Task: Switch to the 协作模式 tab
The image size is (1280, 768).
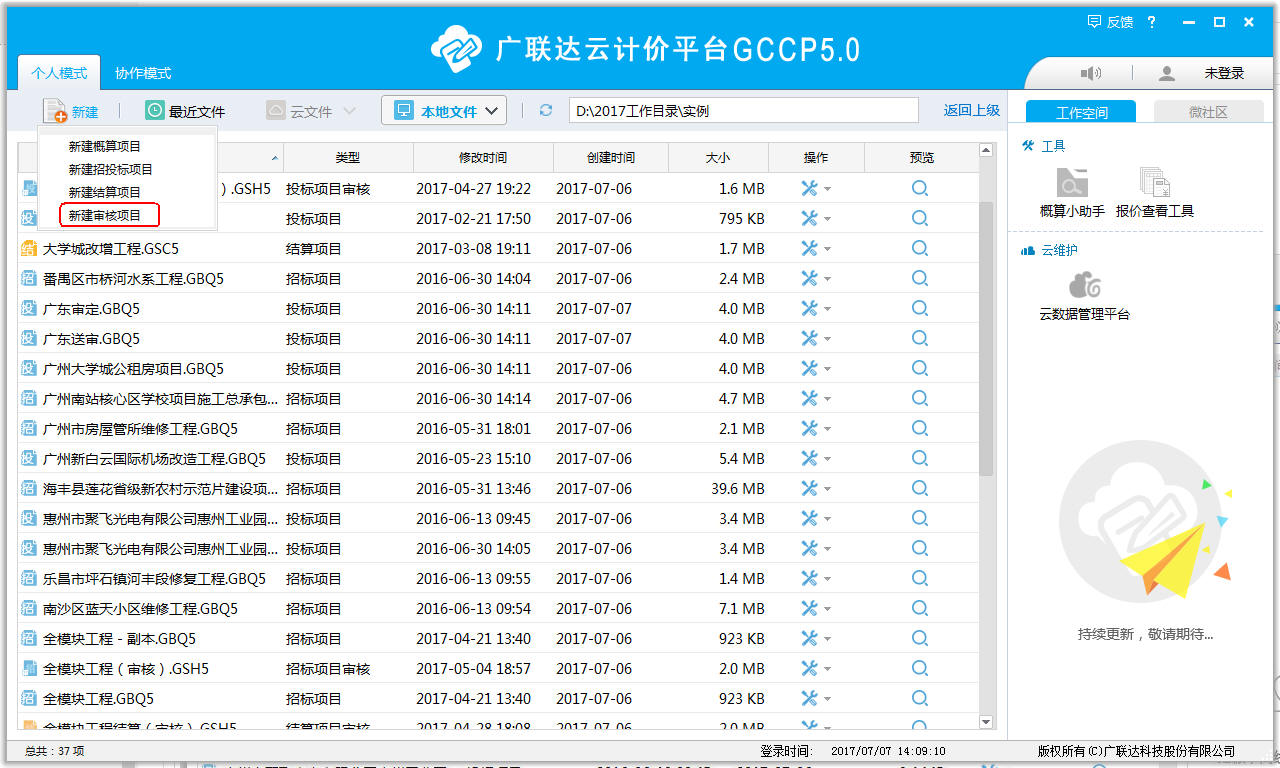Action: pyautogui.click(x=143, y=73)
